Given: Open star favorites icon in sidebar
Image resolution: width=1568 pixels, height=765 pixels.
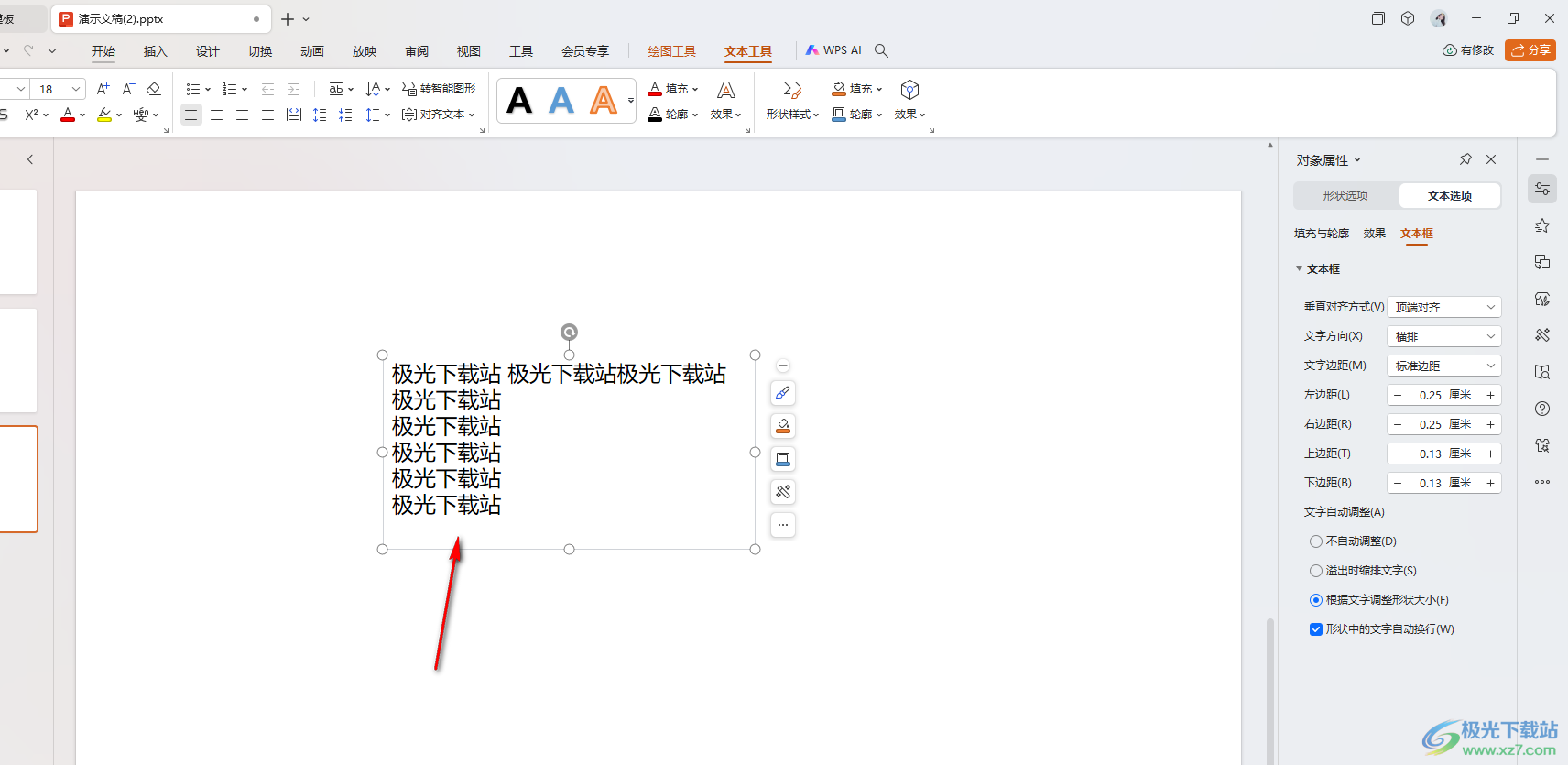Looking at the screenshot, I should (1542, 225).
